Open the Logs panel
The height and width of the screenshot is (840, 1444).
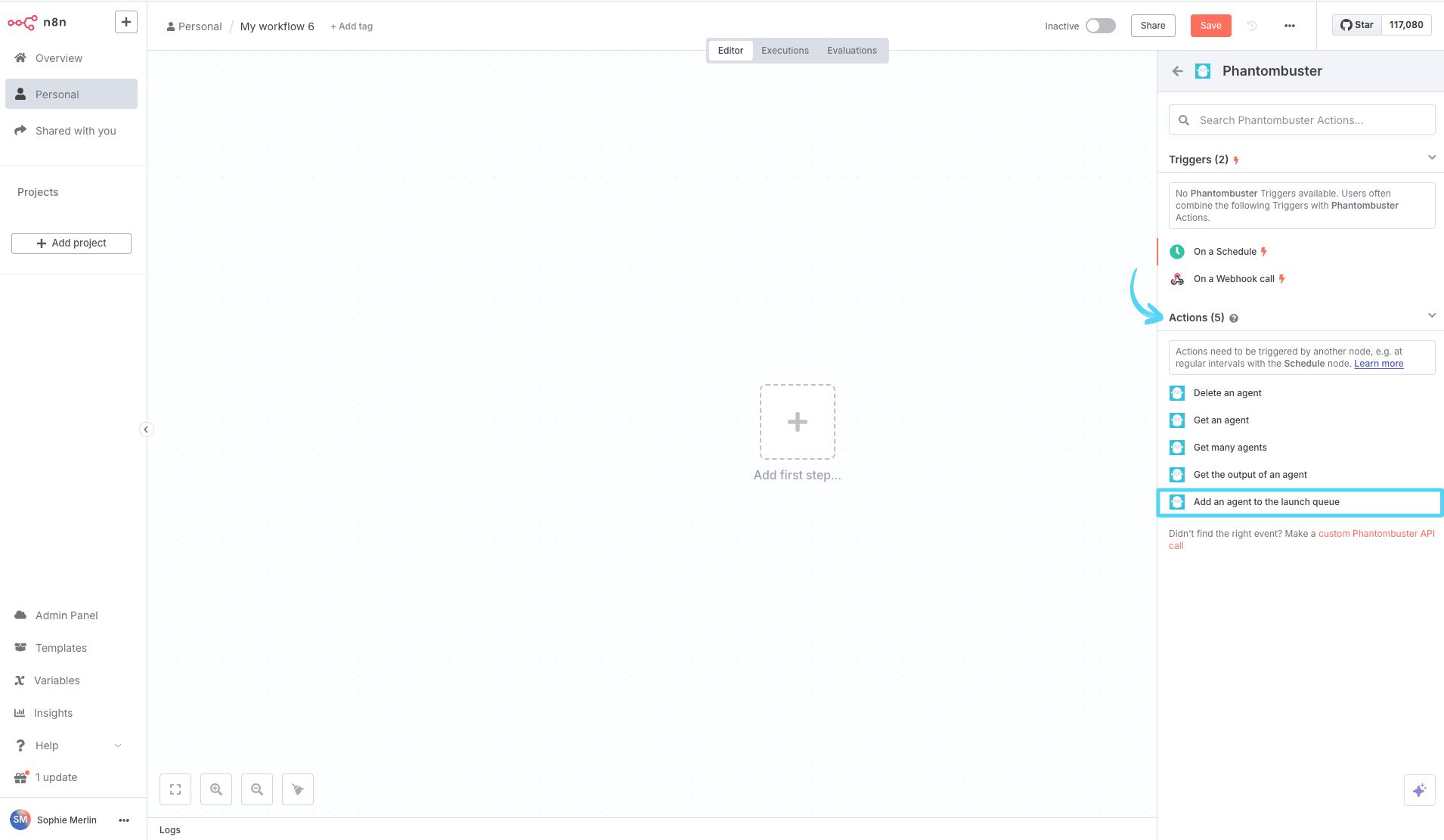point(170,830)
